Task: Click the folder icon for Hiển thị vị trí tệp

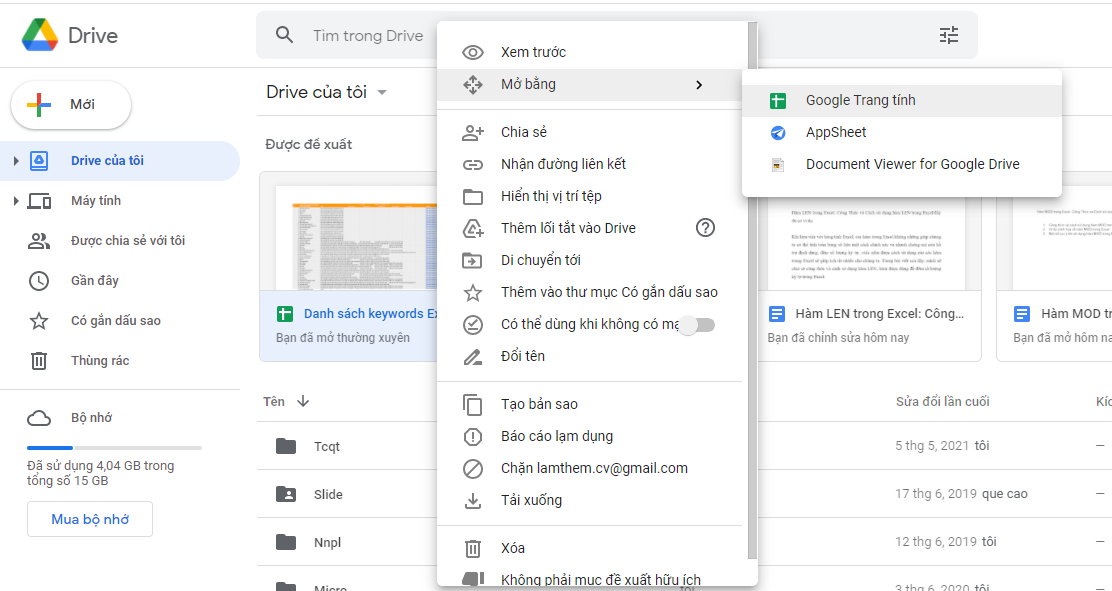Action: (472, 197)
